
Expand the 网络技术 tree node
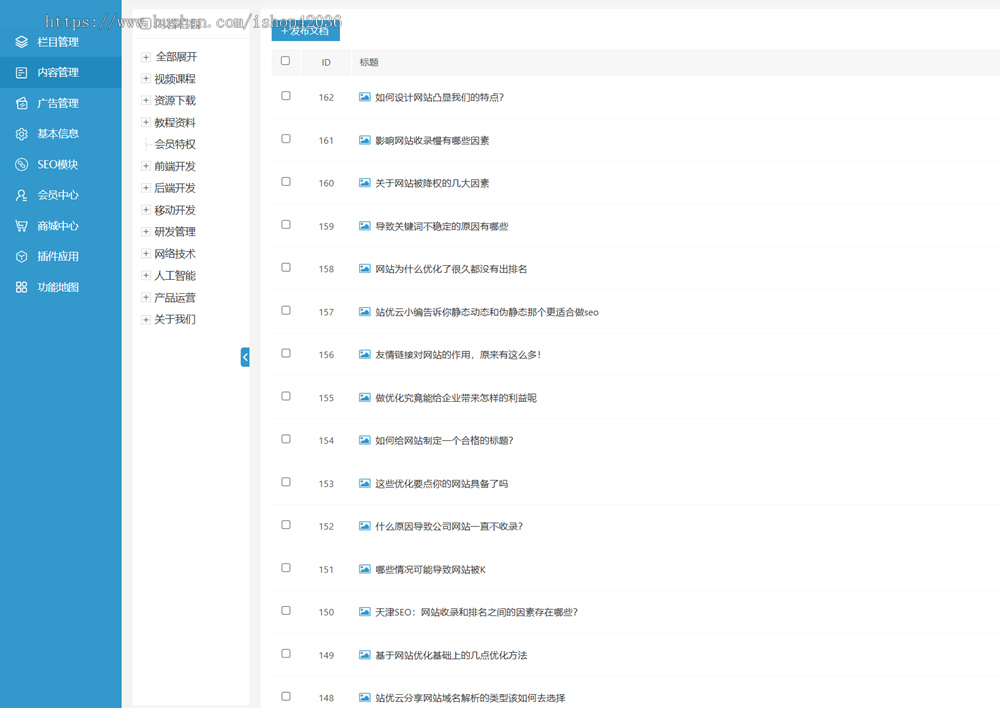click(146, 253)
